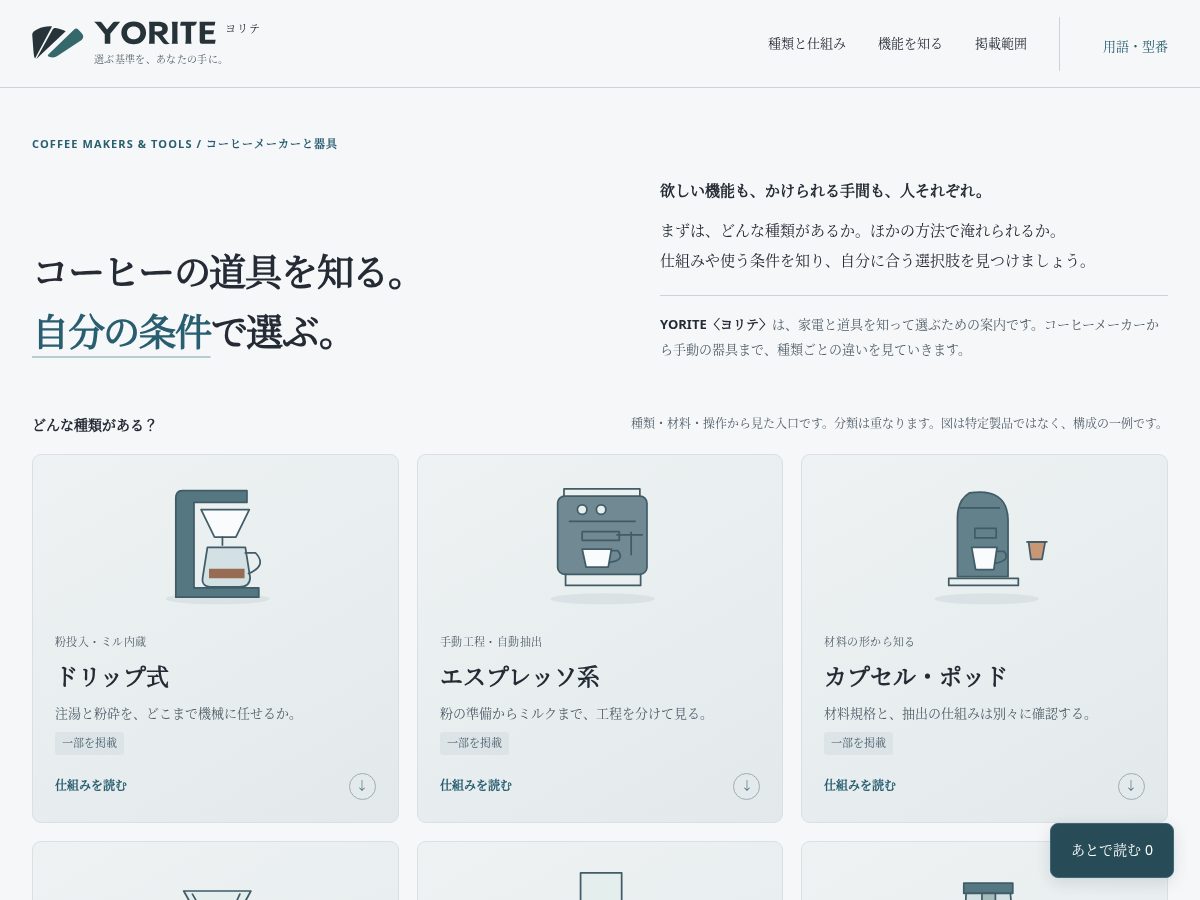The width and height of the screenshot is (1200, 900).
Task: Click 仕組みを読む in the エスプレッソ系 card
Action: click(x=476, y=786)
